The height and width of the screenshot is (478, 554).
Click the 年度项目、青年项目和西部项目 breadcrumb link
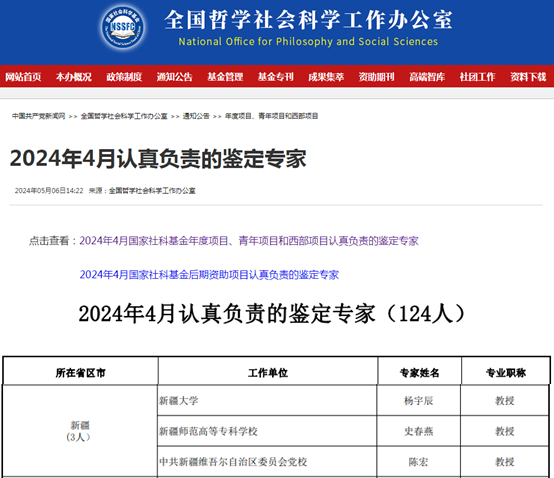point(272,116)
